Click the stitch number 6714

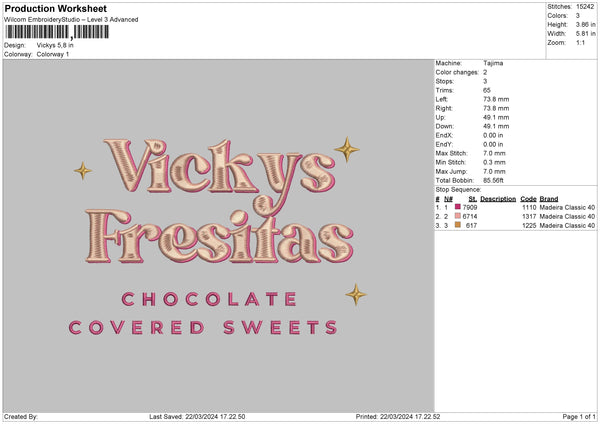pos(470,217)
